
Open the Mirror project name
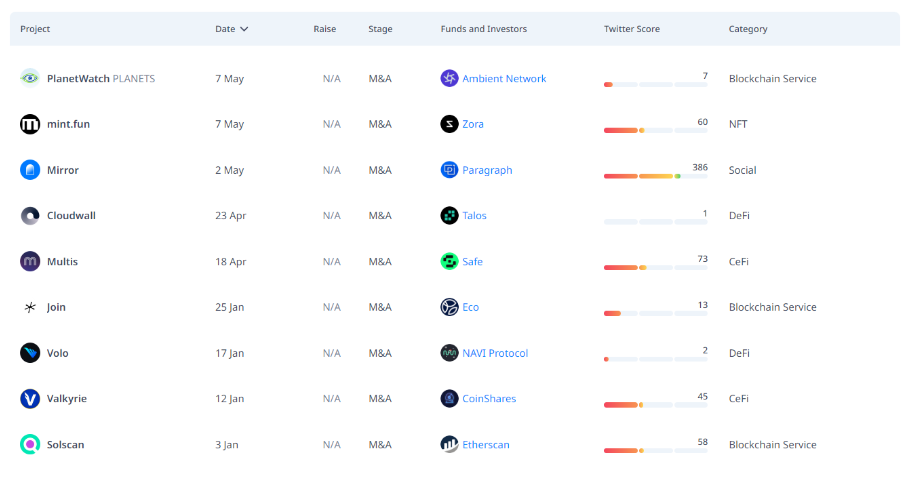(62, 170)
